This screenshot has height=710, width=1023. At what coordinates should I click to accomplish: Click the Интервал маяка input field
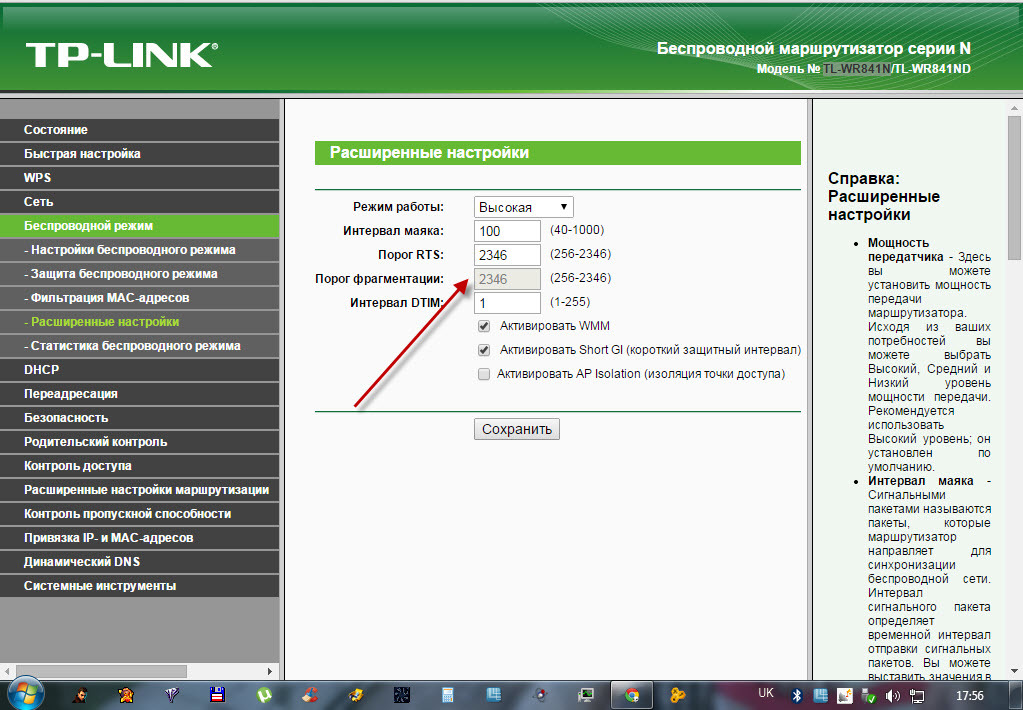507,231
